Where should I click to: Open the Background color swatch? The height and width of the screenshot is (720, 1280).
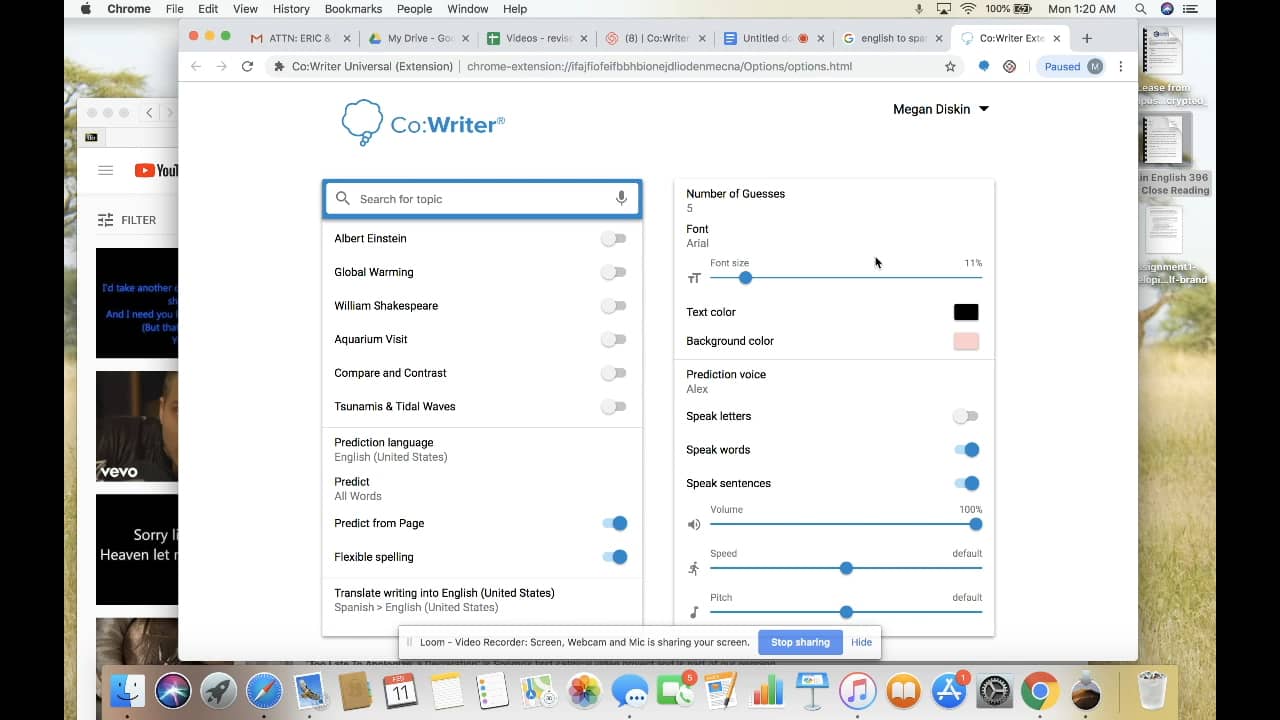tap(966, 341)
